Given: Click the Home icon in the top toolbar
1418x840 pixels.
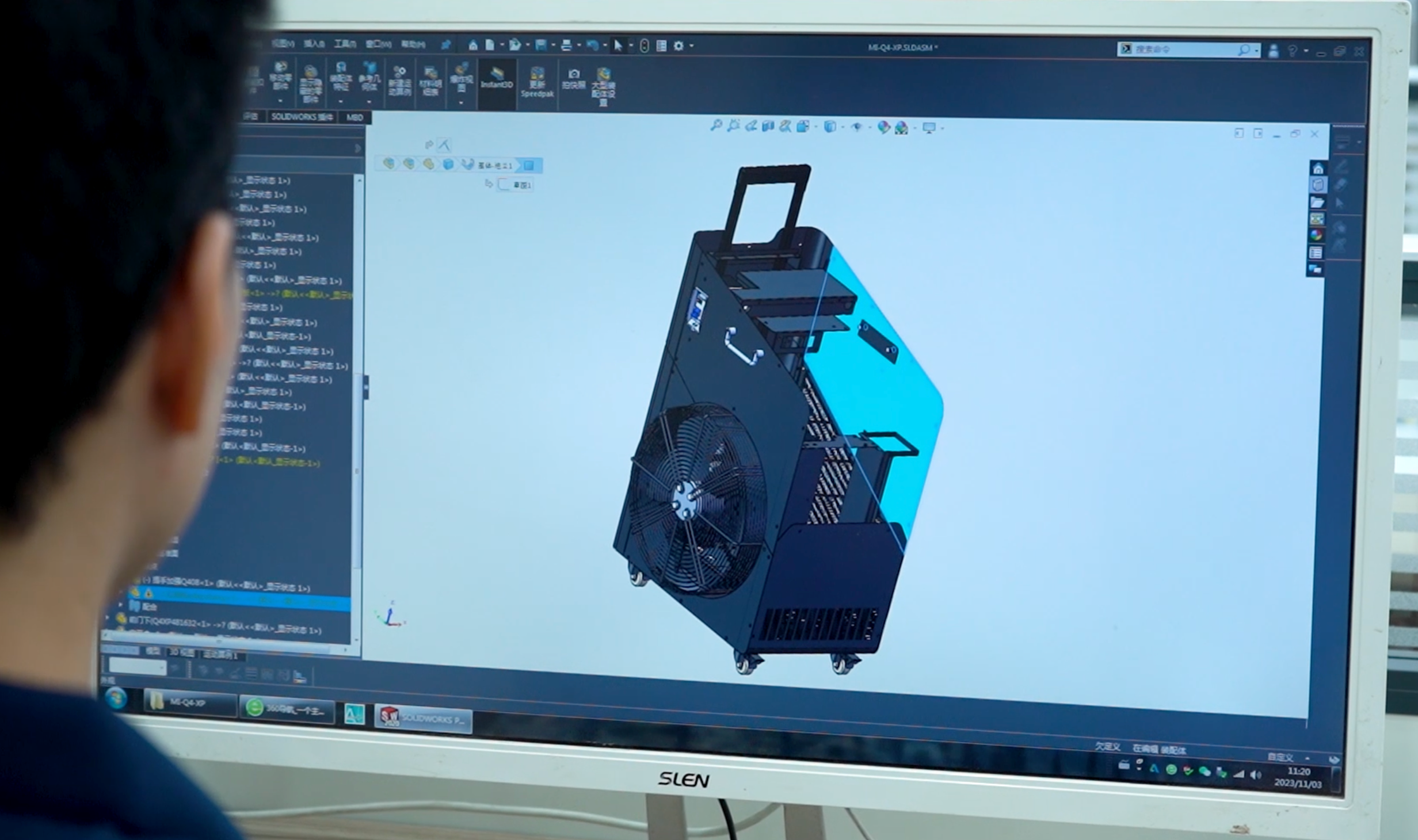Looking at the screenshot, I should coord(472,45).
